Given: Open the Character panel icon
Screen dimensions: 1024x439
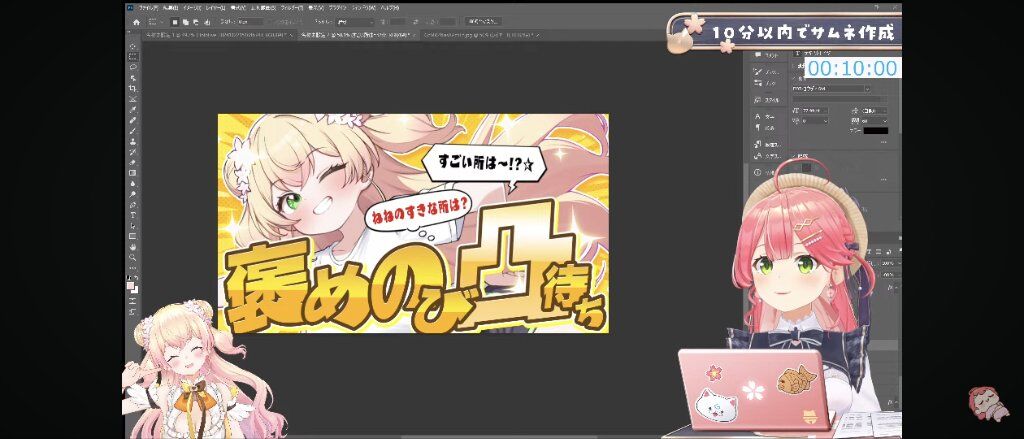Looking at the screenshot, I should tap(758, 116).
